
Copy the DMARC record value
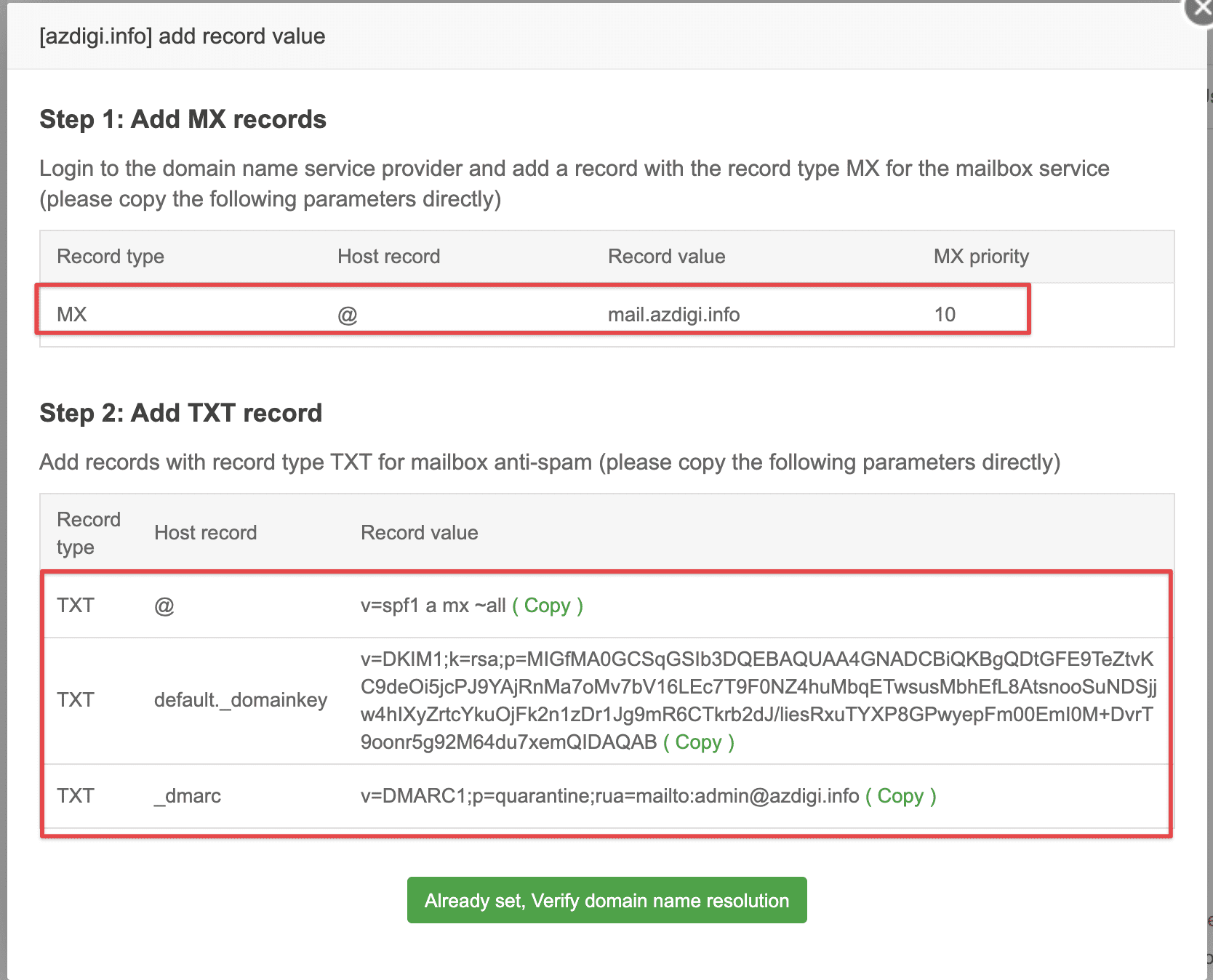point(900,796)
